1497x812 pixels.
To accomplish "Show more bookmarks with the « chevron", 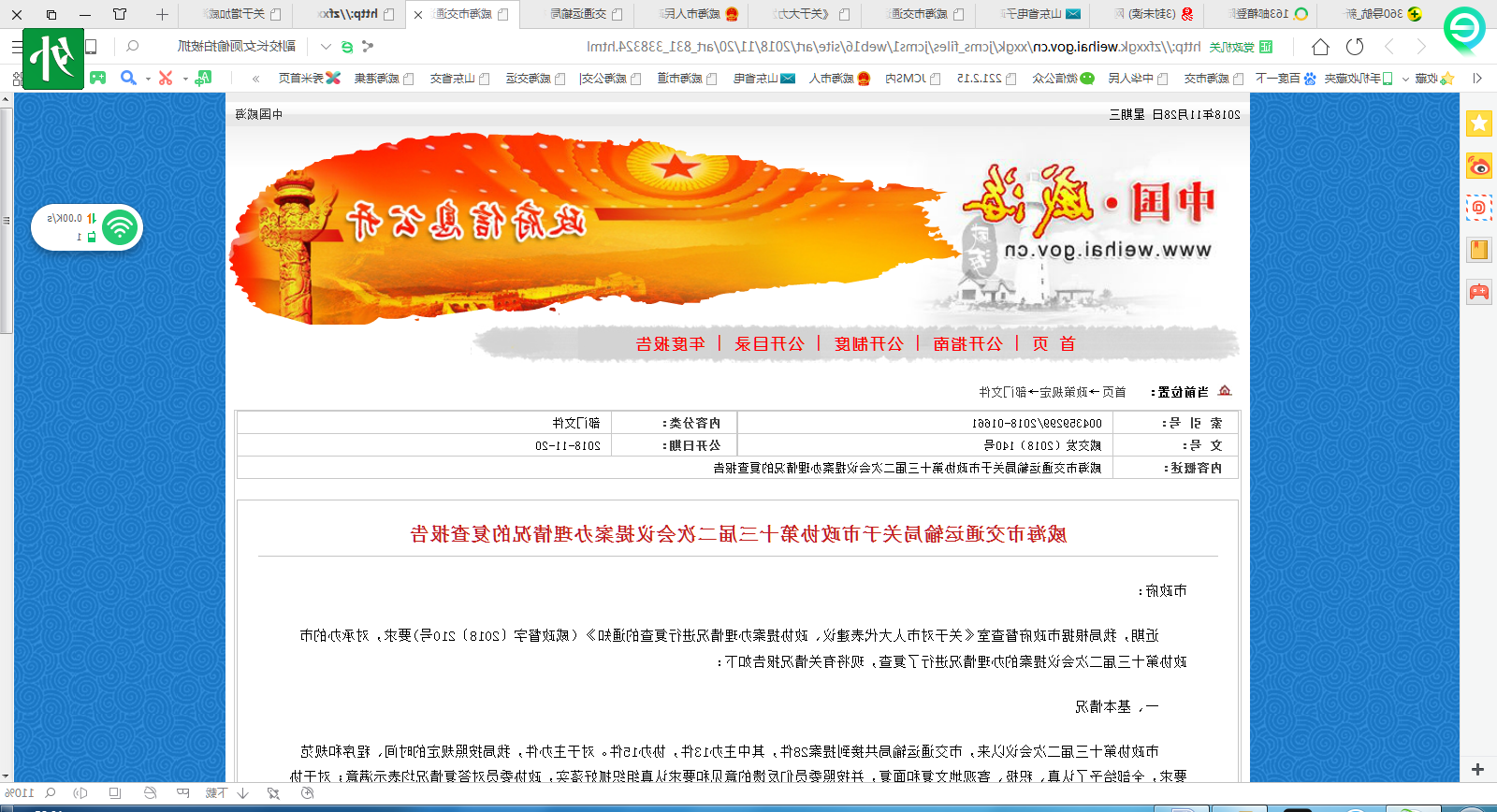I will (256, 79).
